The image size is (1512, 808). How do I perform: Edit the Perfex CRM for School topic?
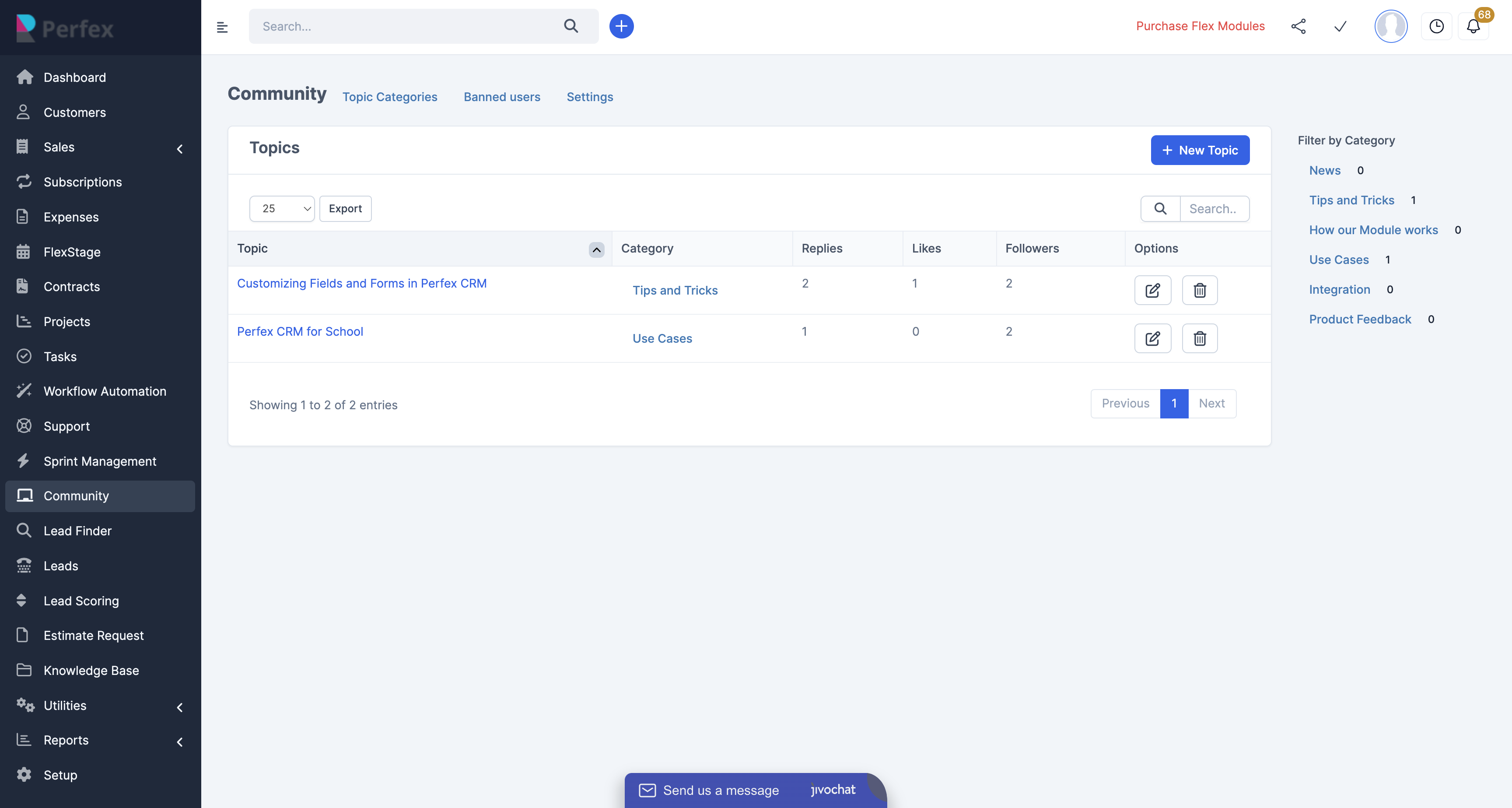point(1152,338)
